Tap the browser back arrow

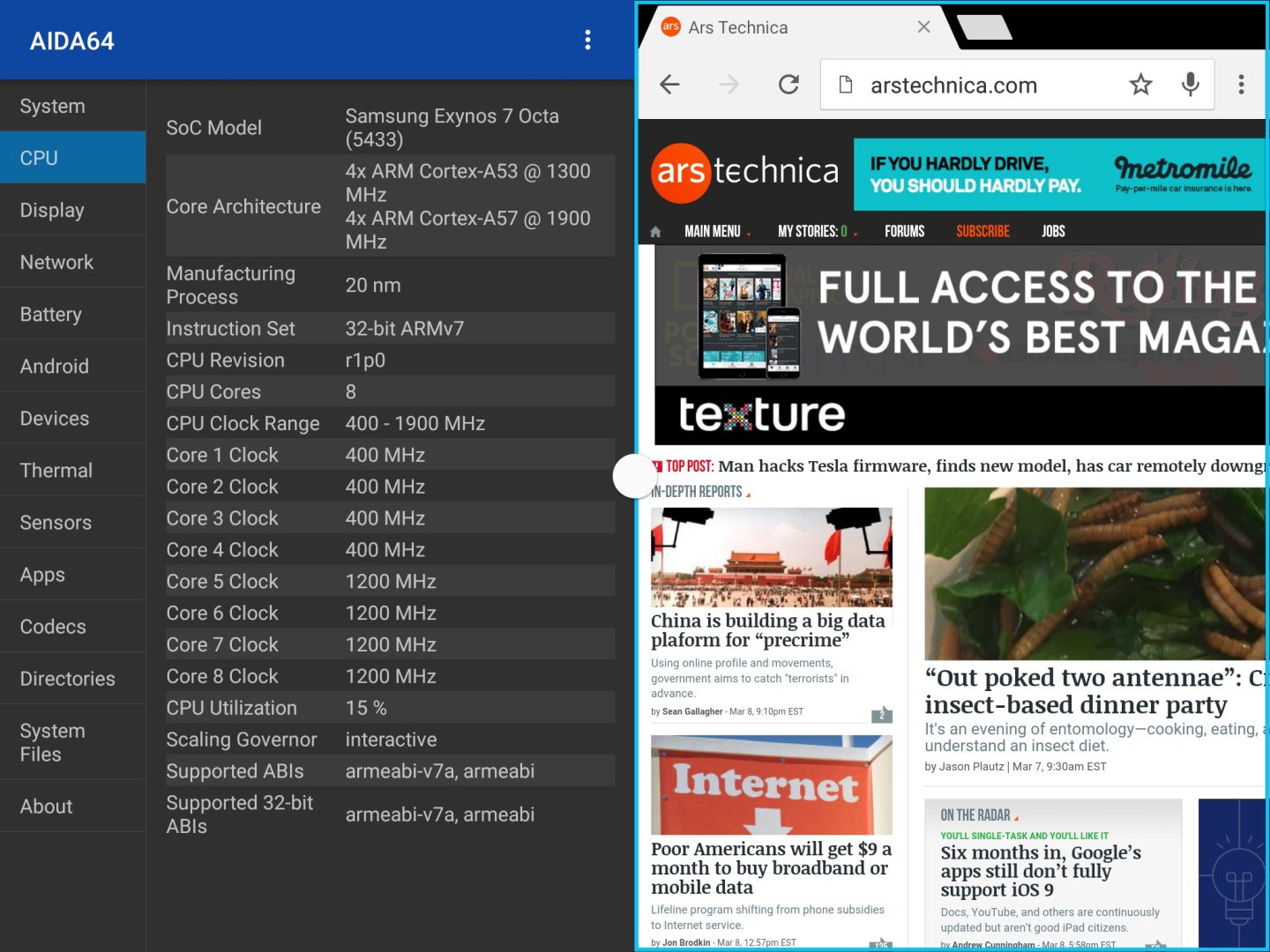[x=670, y=85]
